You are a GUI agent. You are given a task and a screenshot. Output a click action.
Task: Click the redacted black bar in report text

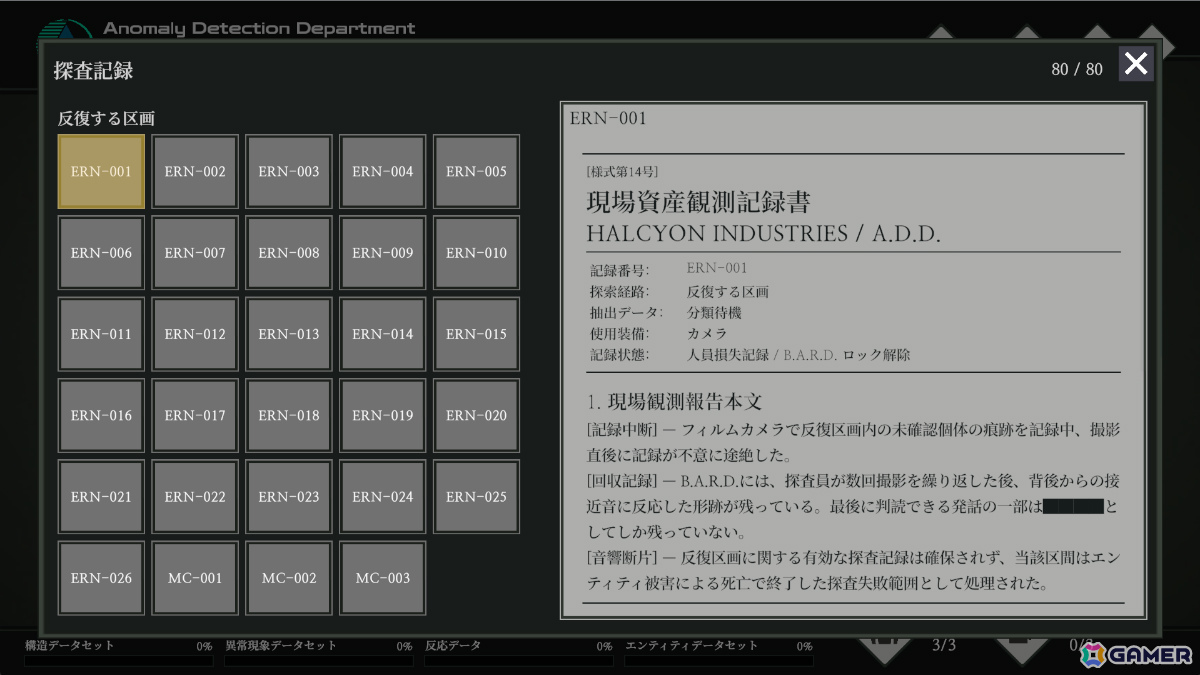click(1073, 507)
